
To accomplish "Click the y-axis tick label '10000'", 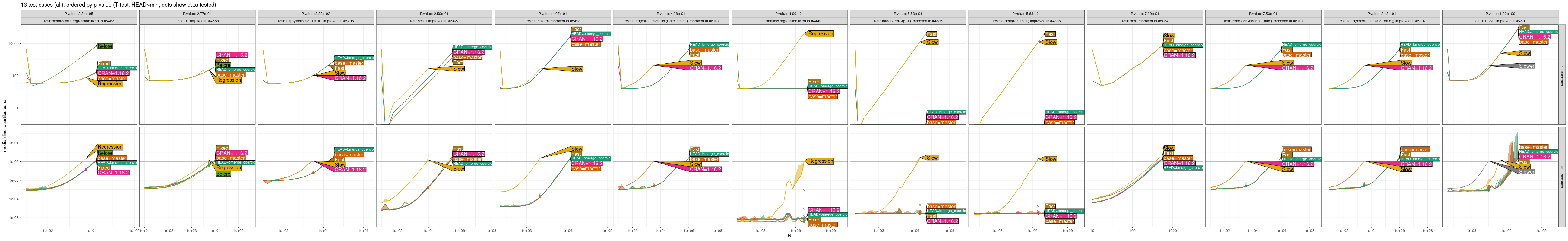I will click(x=13, y=44).
